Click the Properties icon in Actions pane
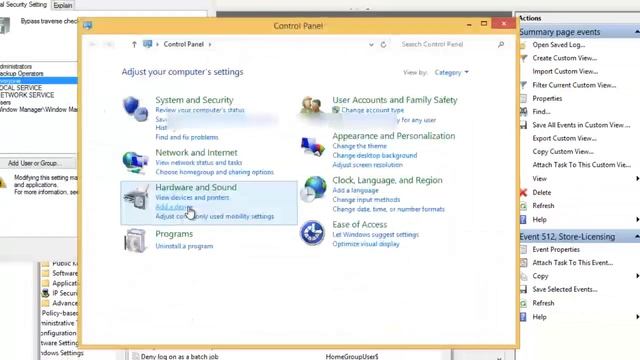The width and height of the screenshot is (640, 360). click(523, 98)
